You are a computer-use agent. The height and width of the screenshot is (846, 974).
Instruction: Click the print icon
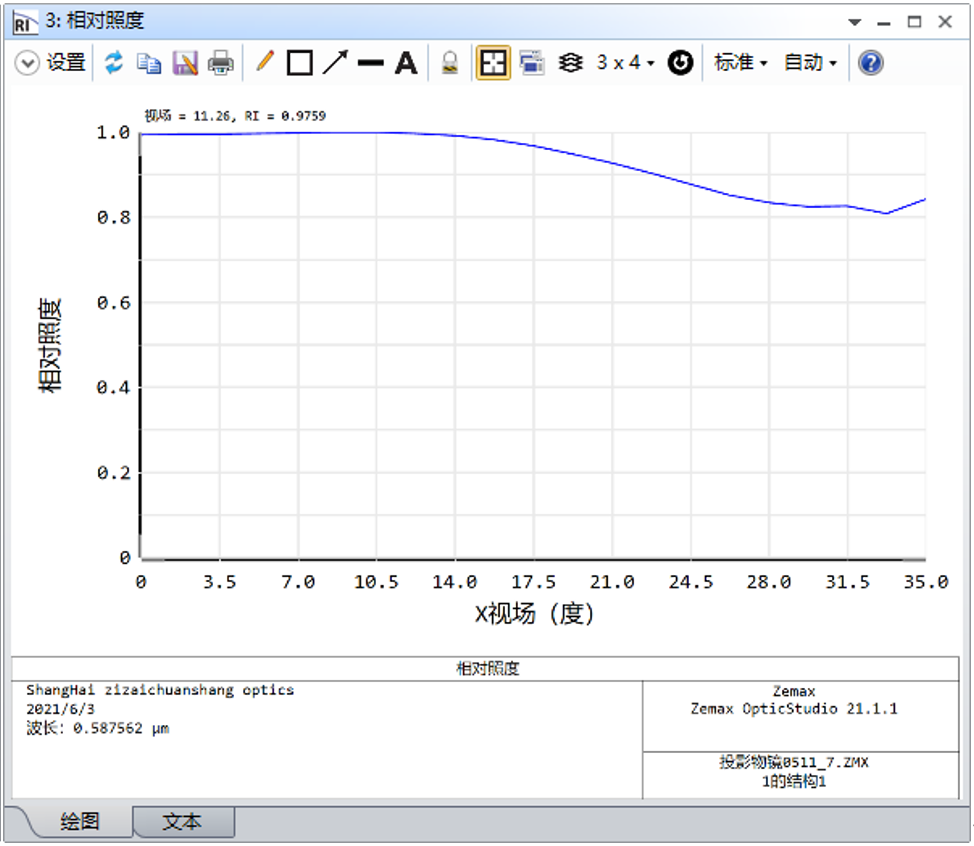[221, 63]
